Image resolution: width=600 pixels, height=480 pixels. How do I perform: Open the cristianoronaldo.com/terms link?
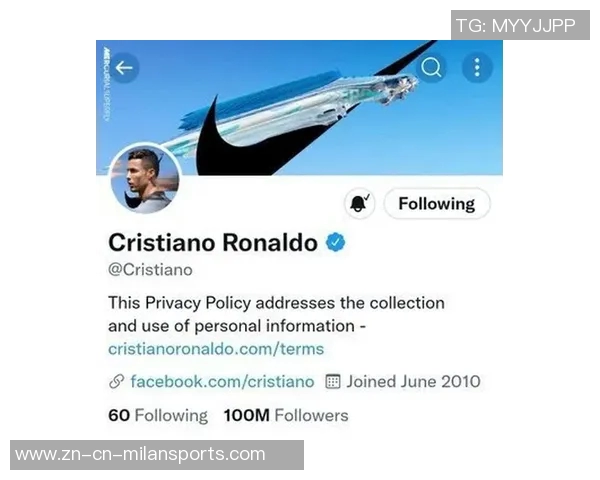[x=216, y=349]
